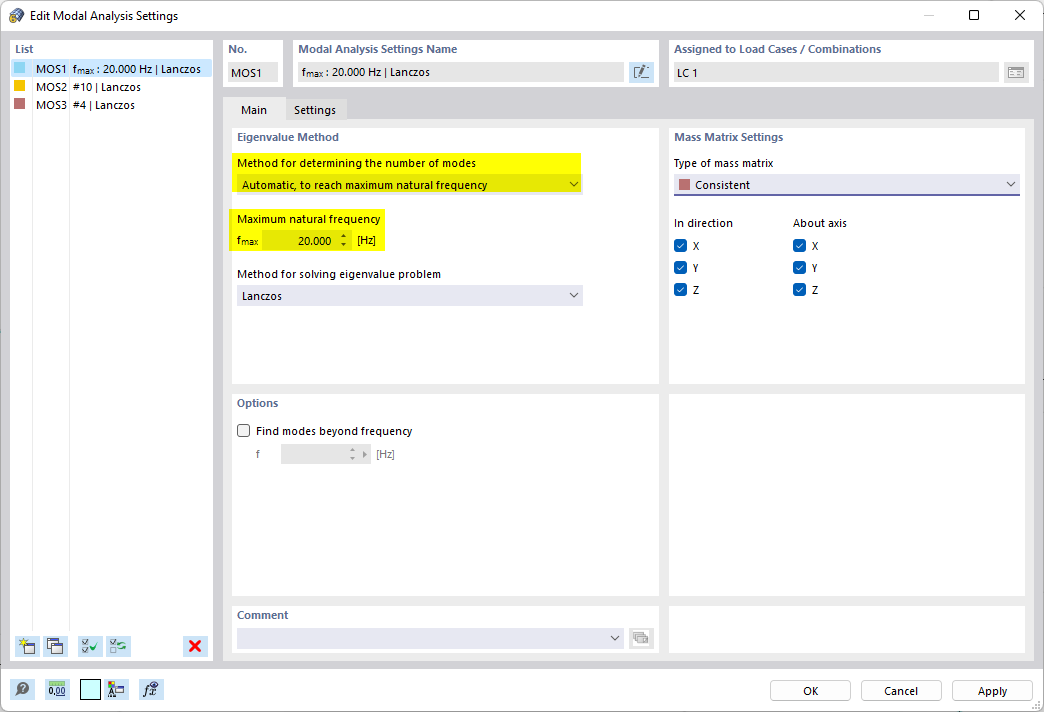
Task: Open the formula fx icon
Action: tap(151, 689)
